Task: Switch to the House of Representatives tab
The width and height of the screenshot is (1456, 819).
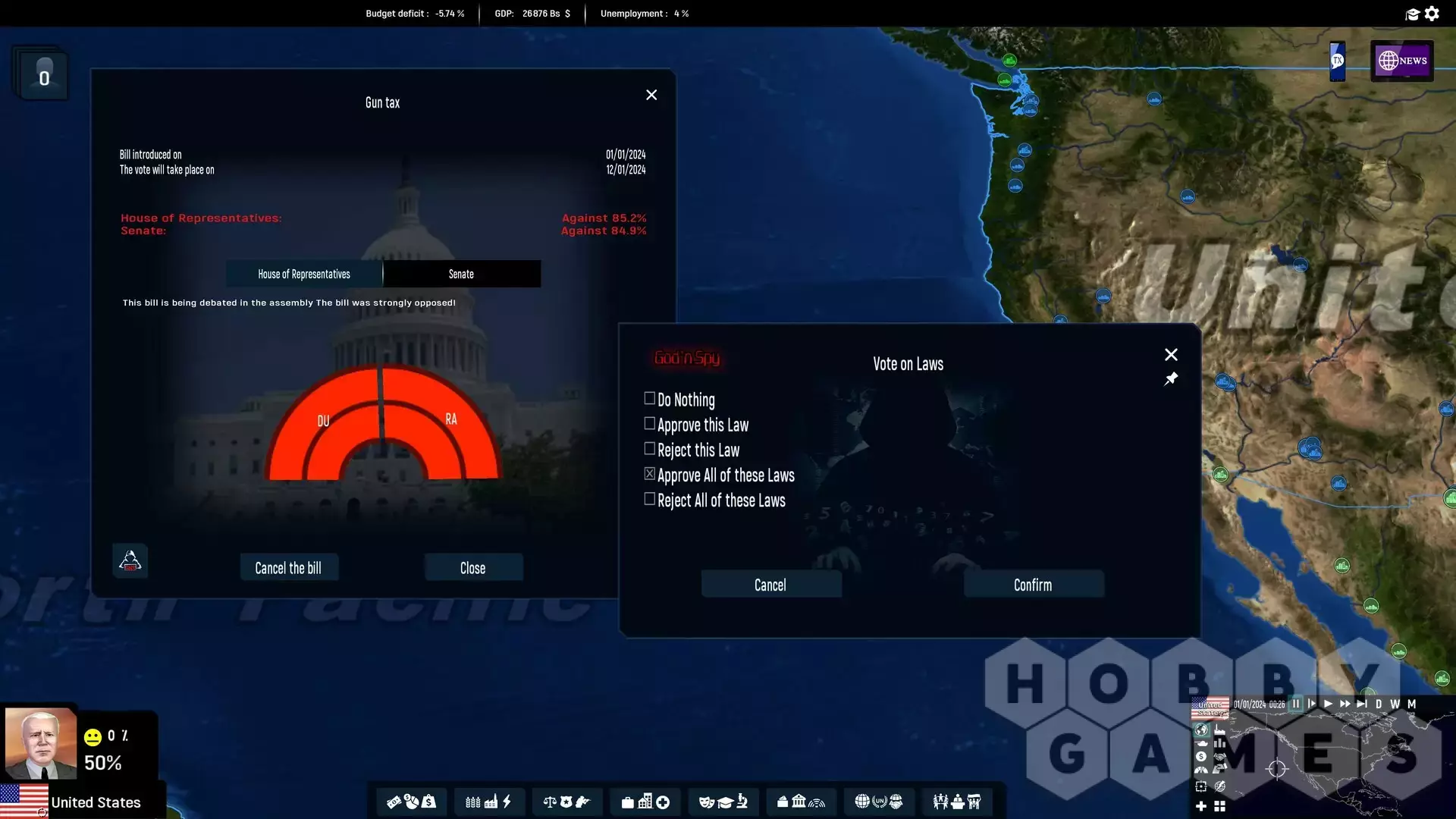Action: (304, 274)
